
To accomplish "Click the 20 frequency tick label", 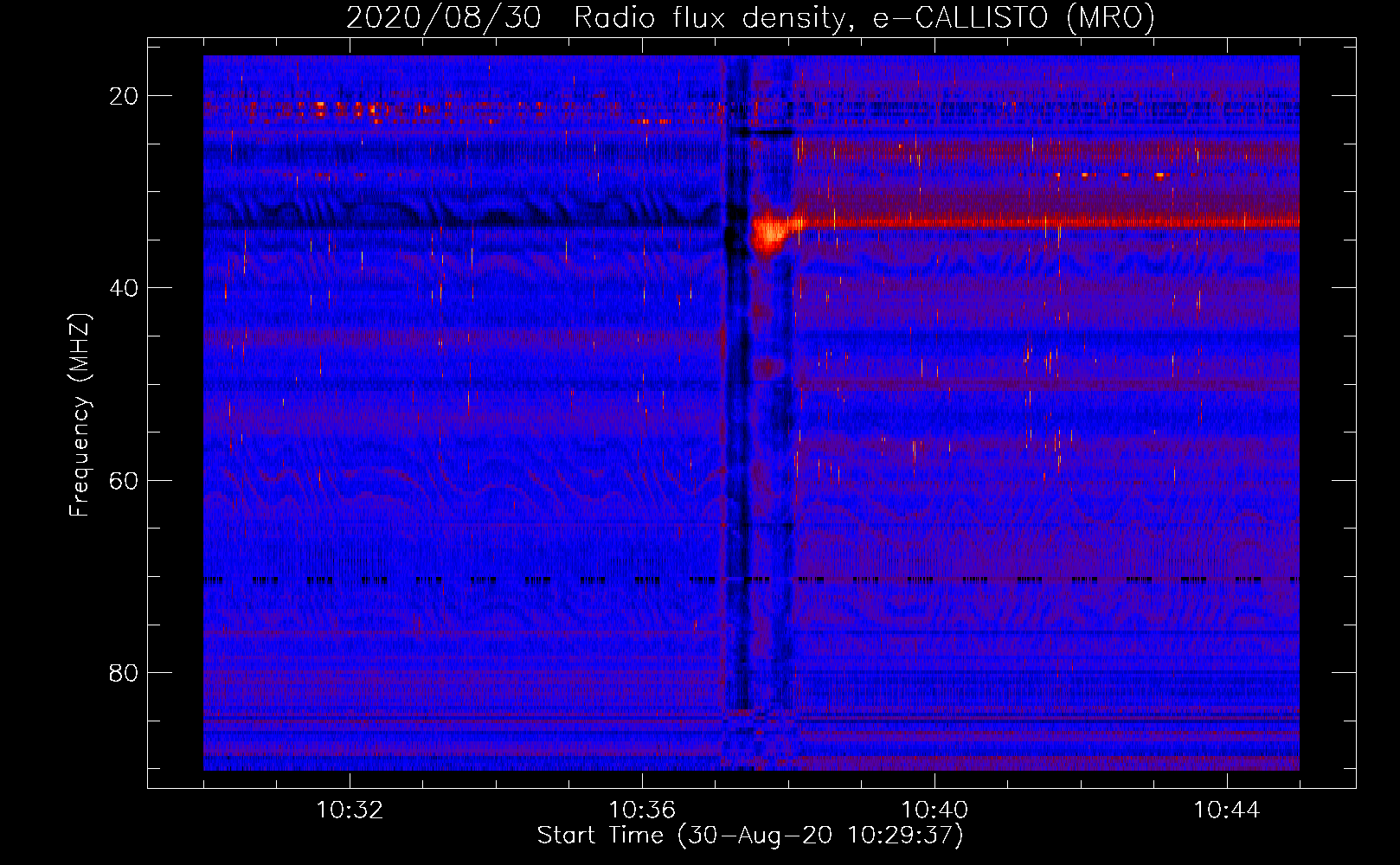I will click(124, 96).
